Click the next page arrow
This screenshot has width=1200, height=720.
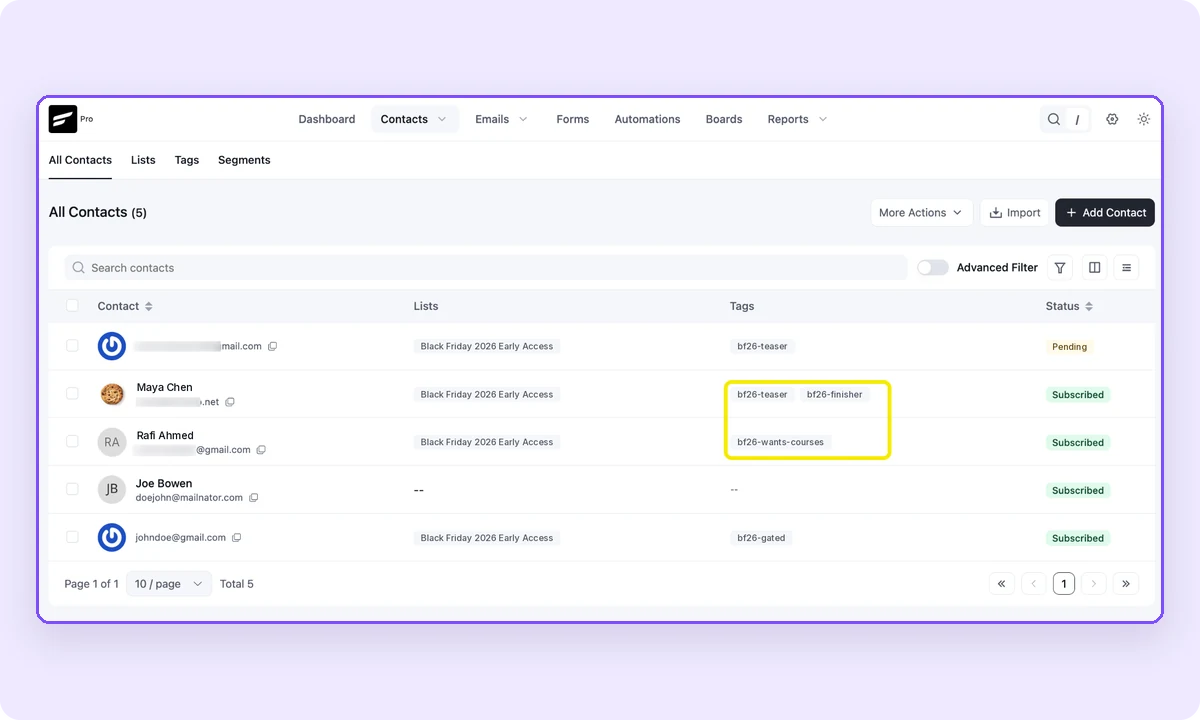click(x=1094, y=584)
